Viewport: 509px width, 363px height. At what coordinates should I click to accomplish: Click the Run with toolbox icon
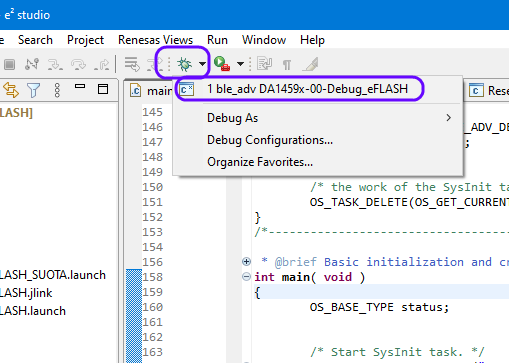pyautogui.click(x=222, y=63)
